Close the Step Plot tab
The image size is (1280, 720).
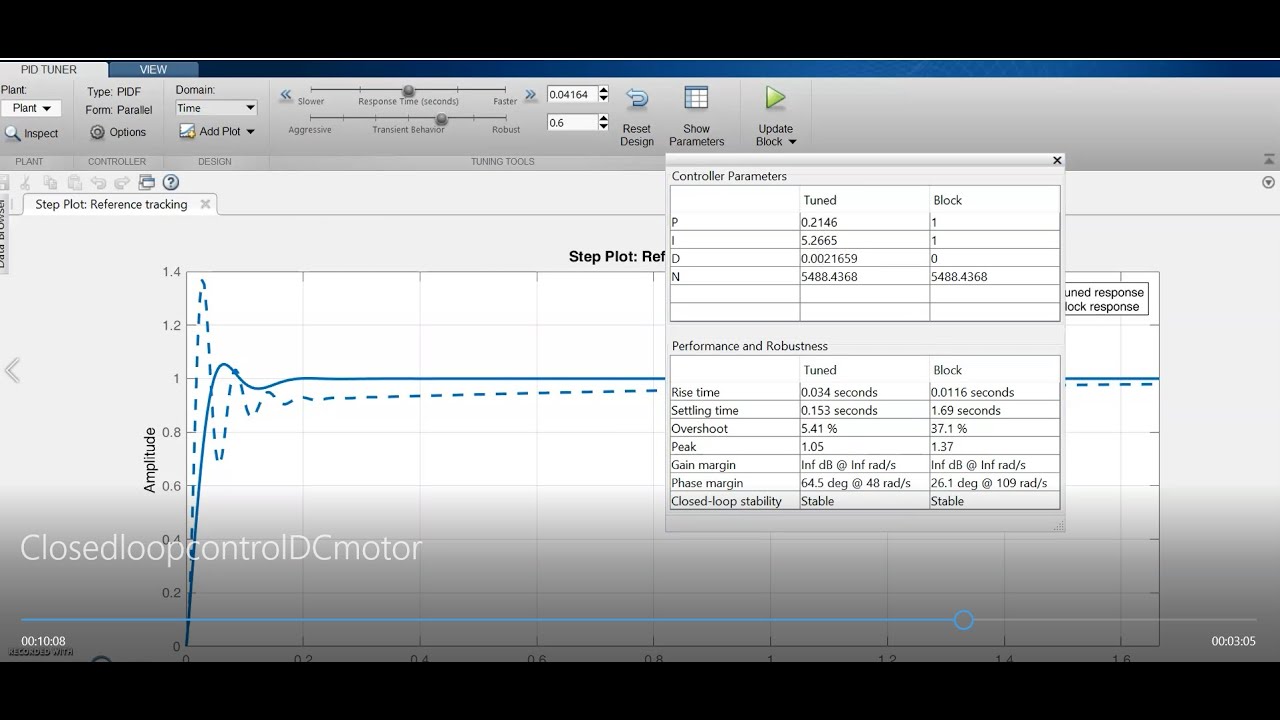tap(205, 204)
